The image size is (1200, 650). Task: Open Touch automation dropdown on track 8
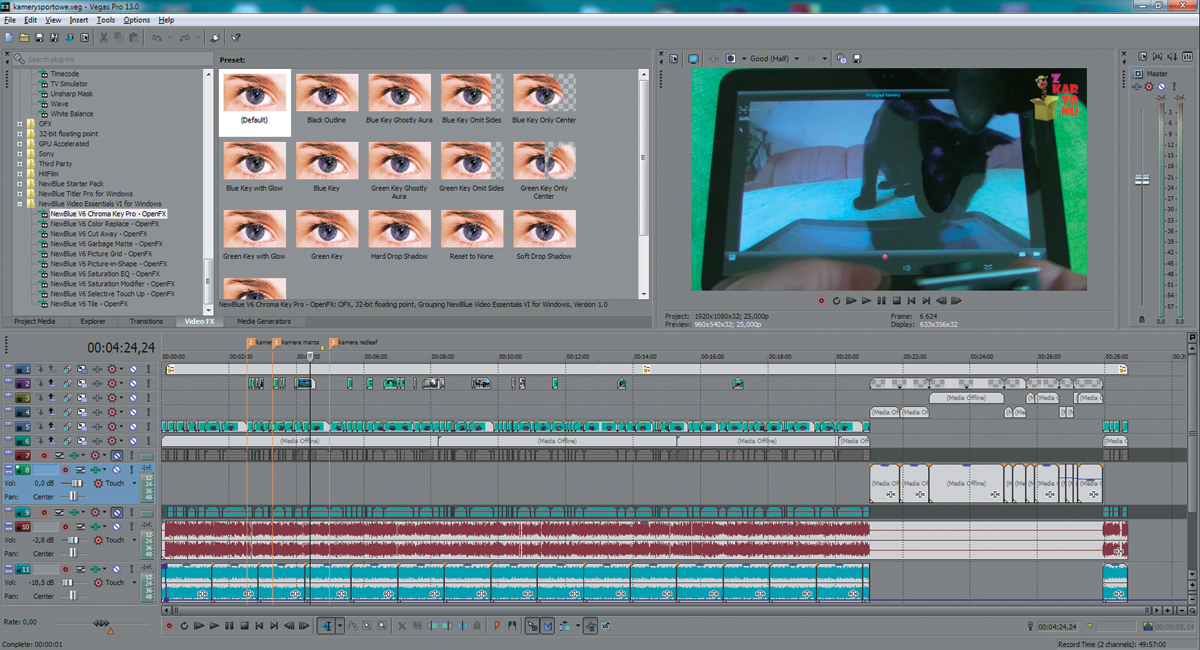(132, 483)
